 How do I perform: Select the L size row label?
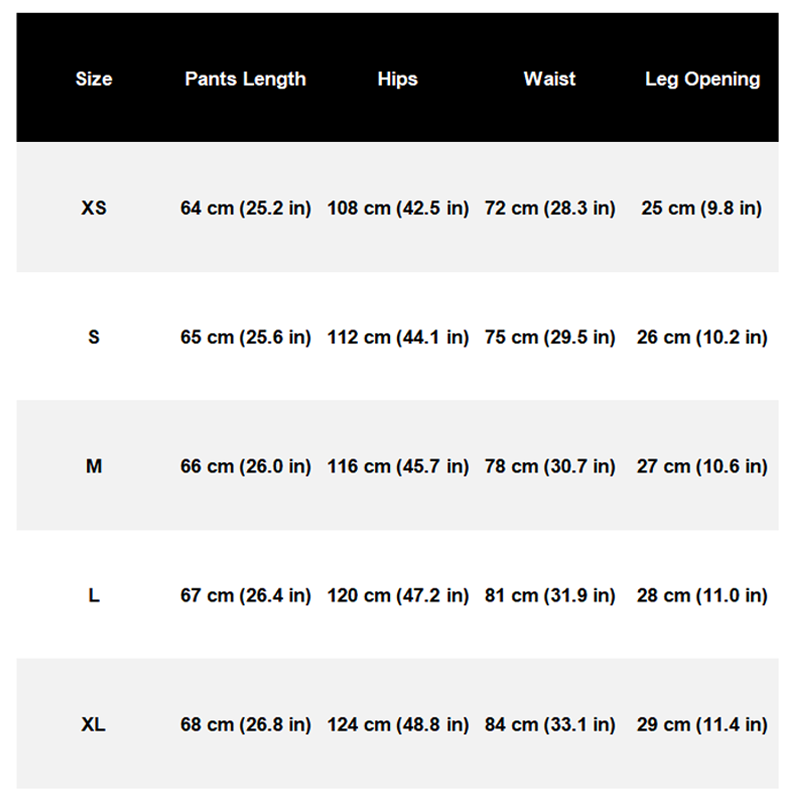point(94,595)
